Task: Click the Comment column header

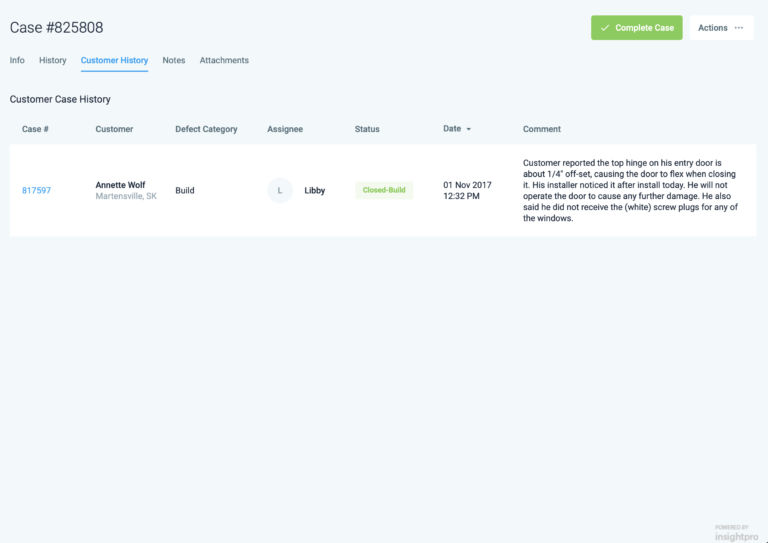Action: [x=542, y=129]
